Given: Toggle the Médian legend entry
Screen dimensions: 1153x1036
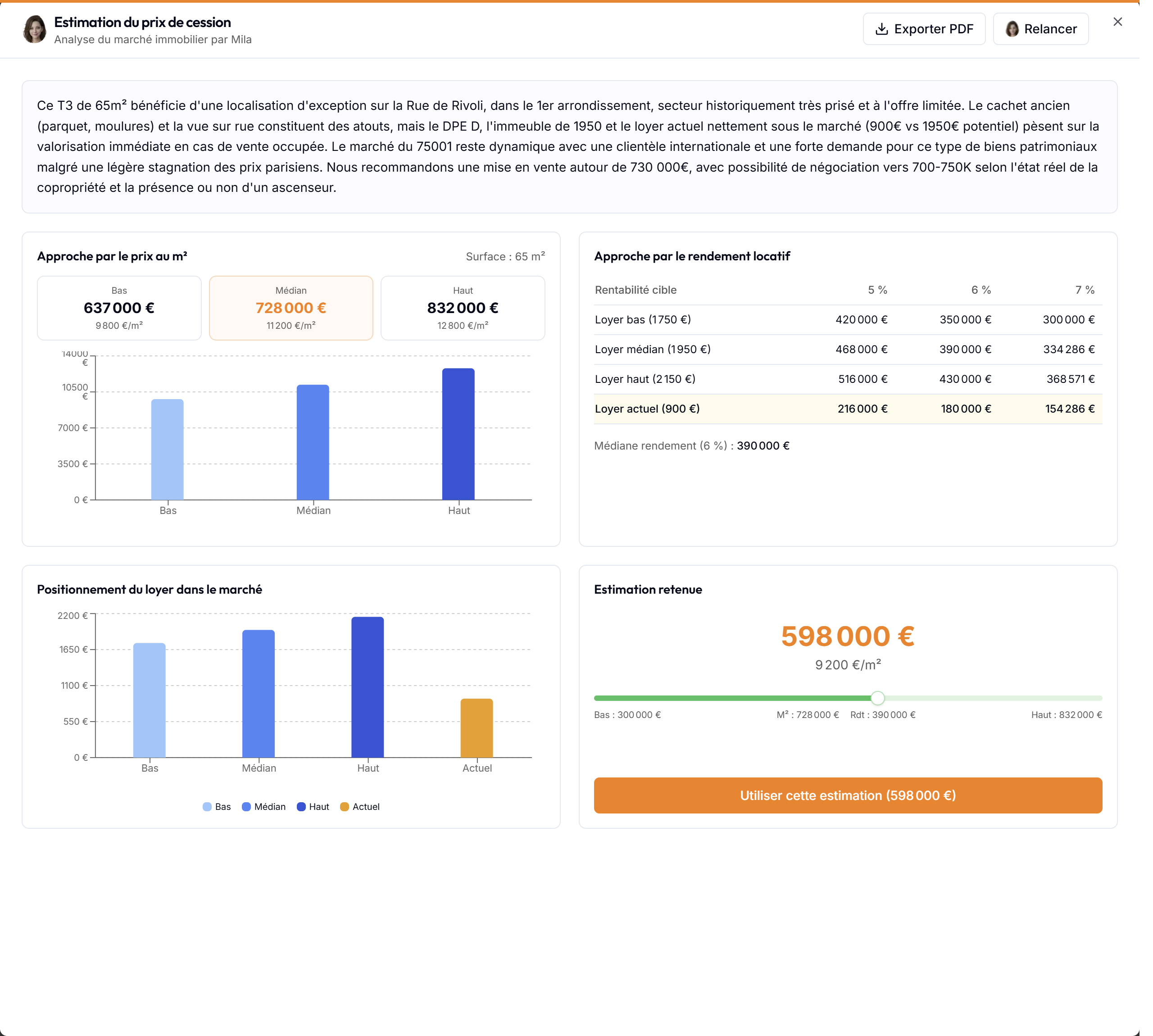Looking at the screenshot, I should click(x=263, y=807).
